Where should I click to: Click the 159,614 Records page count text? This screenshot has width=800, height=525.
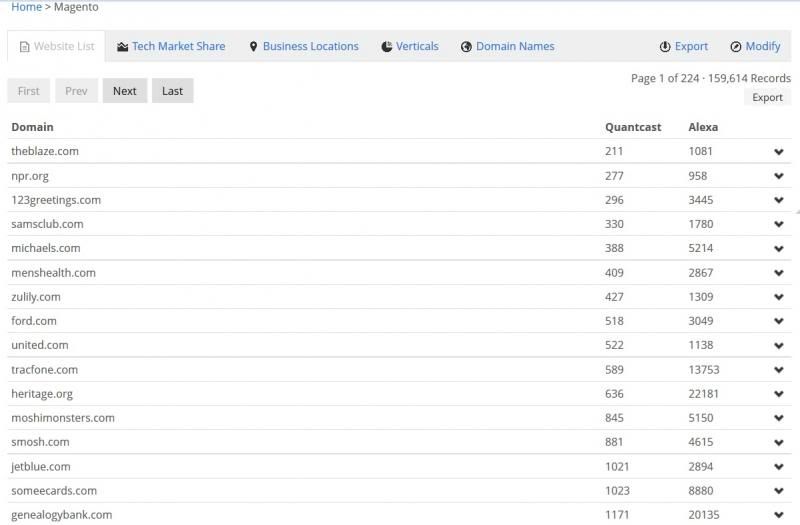[x=749, y=78]
